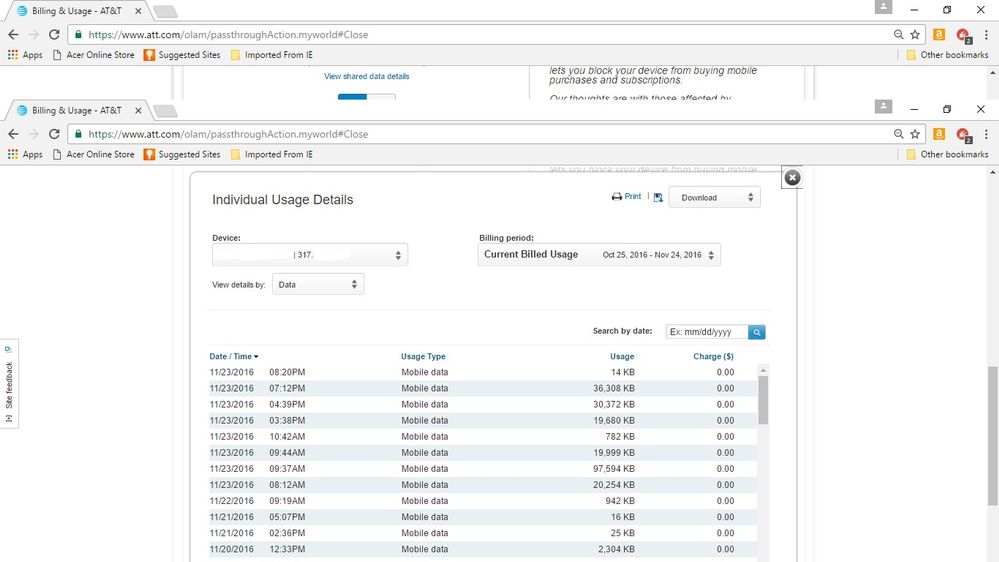
Task: Open the Site feedback side tab
Action: tap(9, 385)
